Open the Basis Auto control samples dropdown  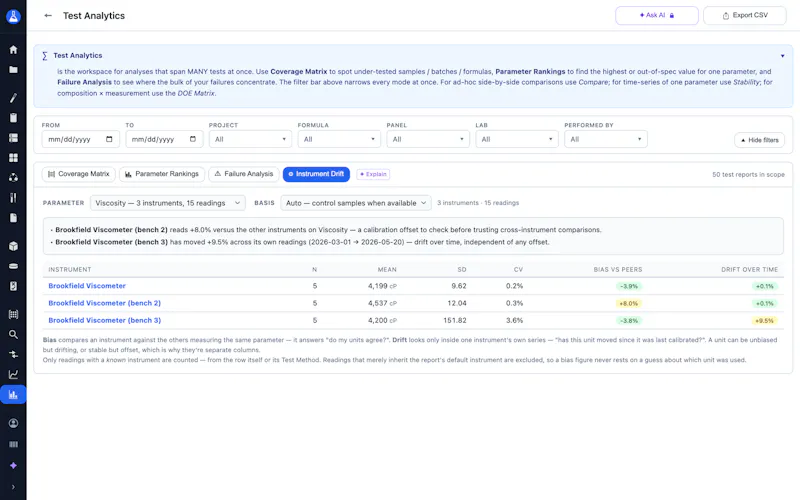point(356,203)
